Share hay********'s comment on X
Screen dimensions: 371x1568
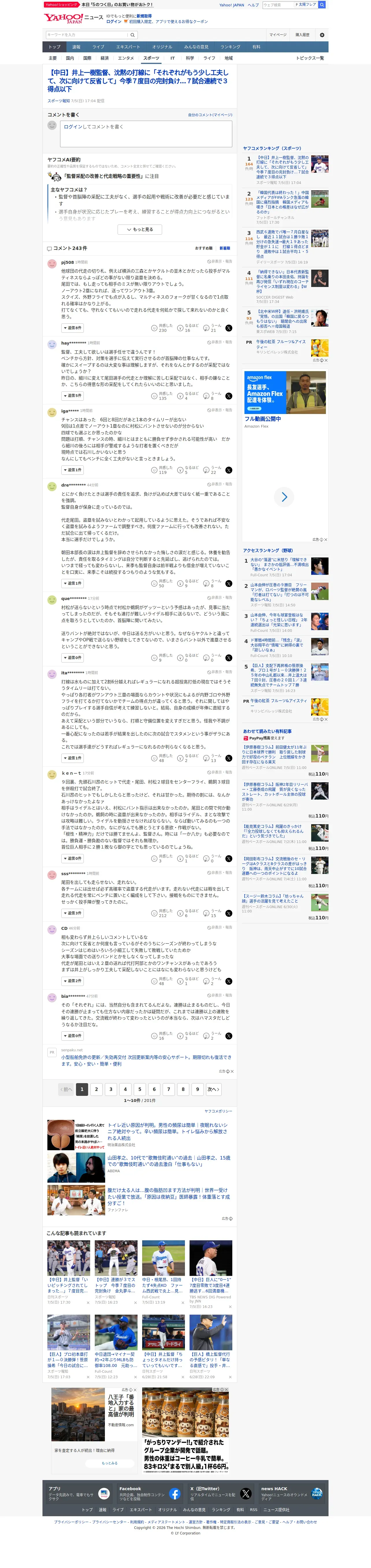click(x=229, y=396)
